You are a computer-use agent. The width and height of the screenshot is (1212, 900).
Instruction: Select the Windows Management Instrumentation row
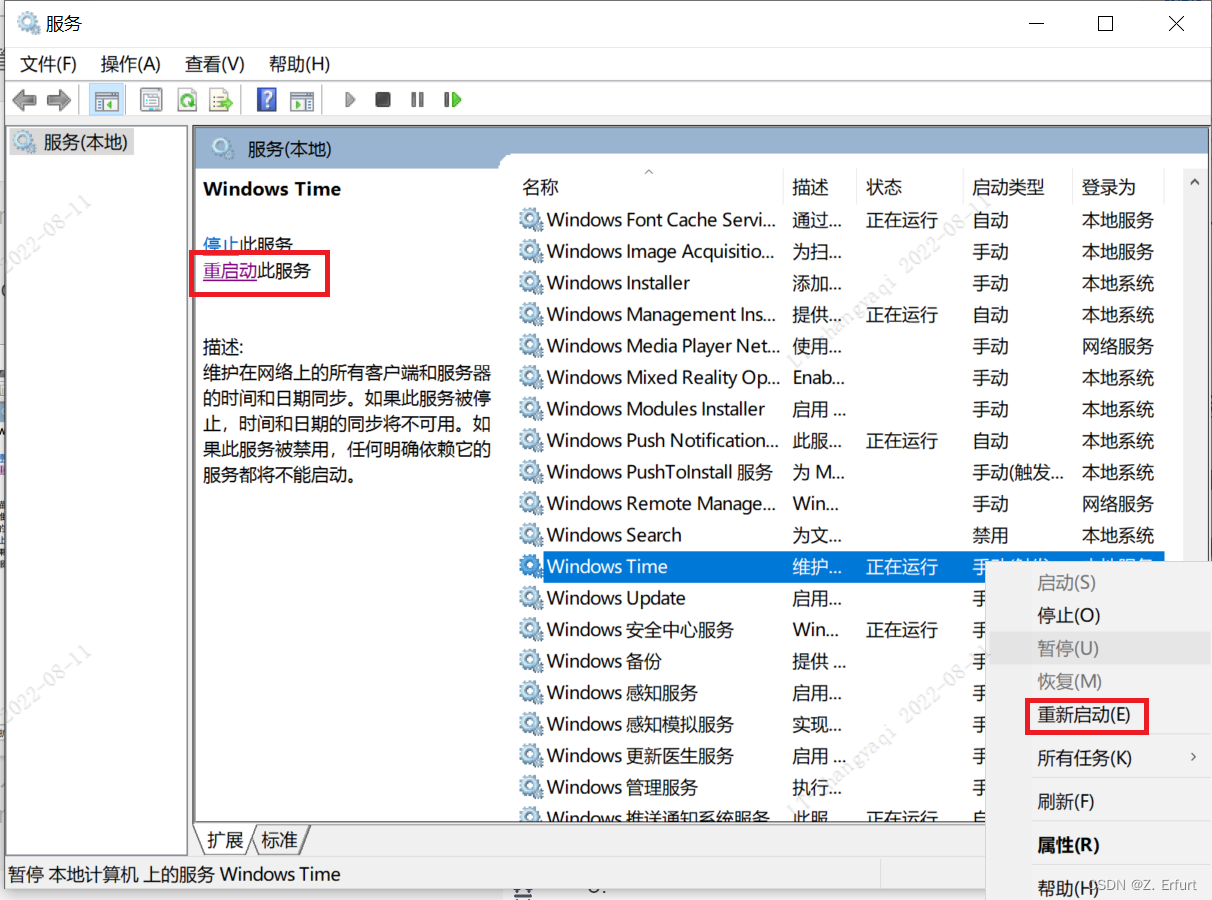click(x=841, y=315)
